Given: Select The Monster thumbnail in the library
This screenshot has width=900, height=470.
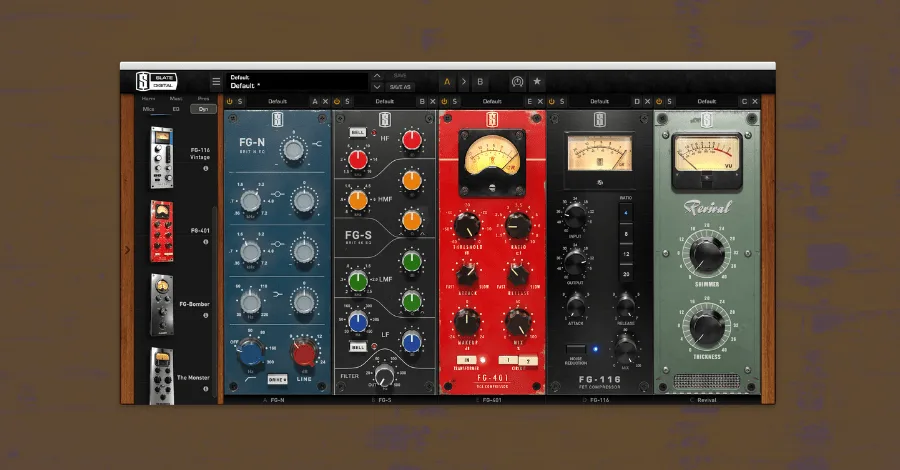Looking at the screenshot, I should click(161, 376).
